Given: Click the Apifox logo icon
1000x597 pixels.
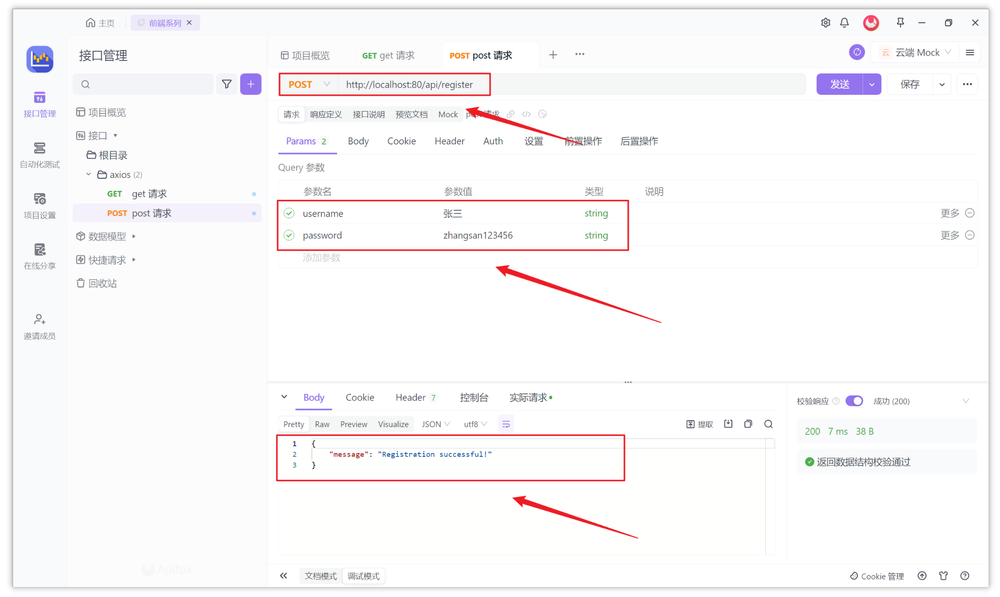Looking at the screenshot, I should coord(40,59).
